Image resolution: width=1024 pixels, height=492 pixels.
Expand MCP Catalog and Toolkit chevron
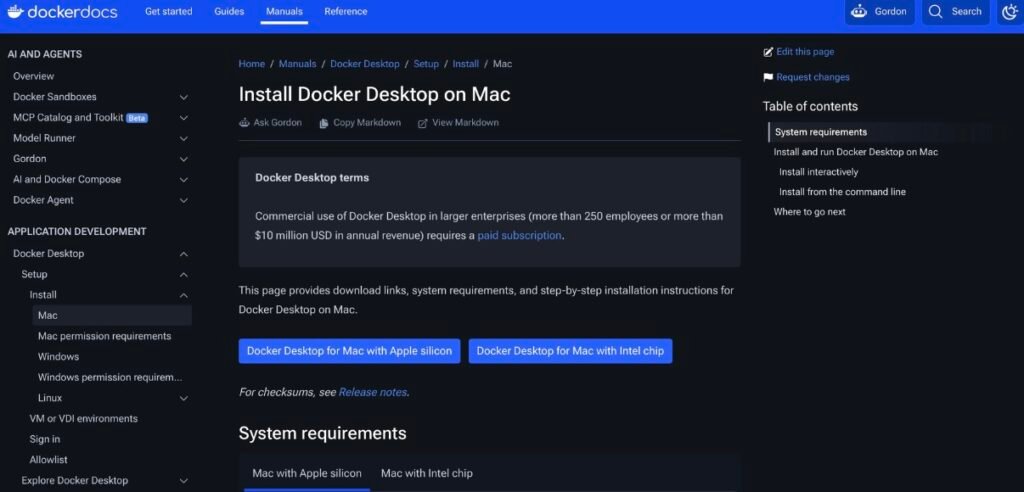coord(184,118)
